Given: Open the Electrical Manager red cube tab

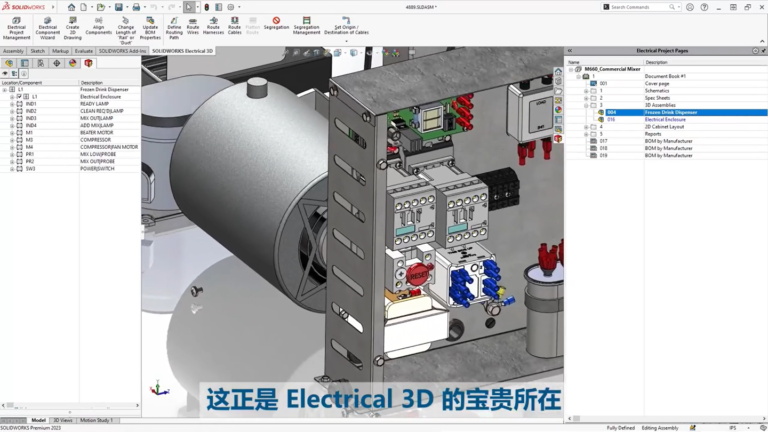Looking at the screenshot, I should 88,63.
